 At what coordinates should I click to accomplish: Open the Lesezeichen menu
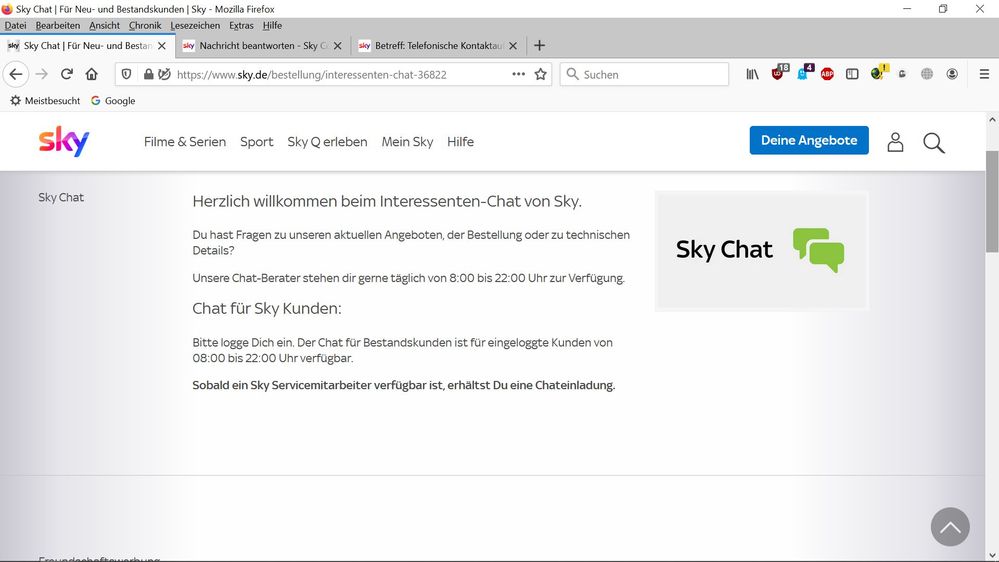tap(195, 25)
